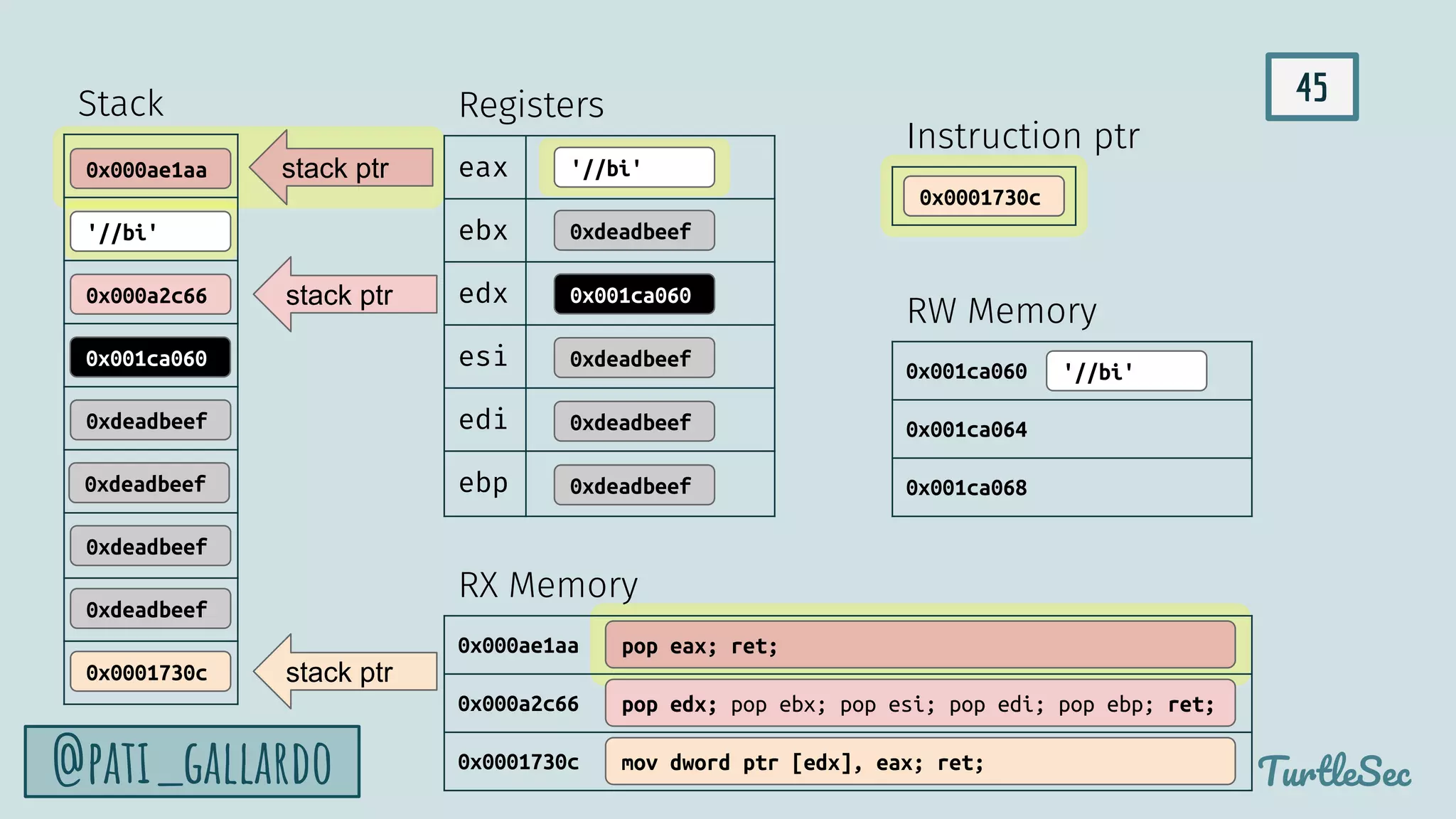Click the @PATI_GALLARDO handle box
1456x819 pixels.
pos(192,761)
